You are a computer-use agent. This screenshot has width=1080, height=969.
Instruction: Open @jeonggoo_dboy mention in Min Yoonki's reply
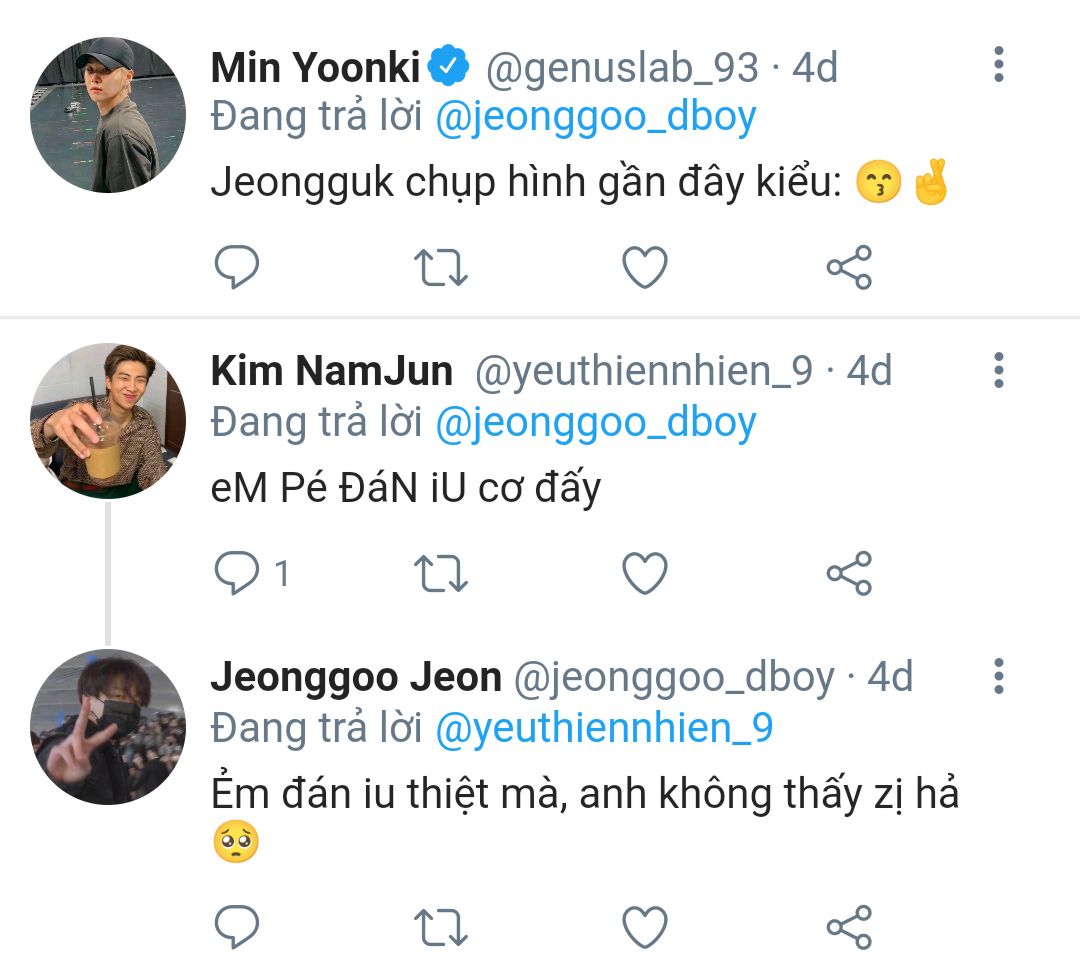(x=596, y=117)
